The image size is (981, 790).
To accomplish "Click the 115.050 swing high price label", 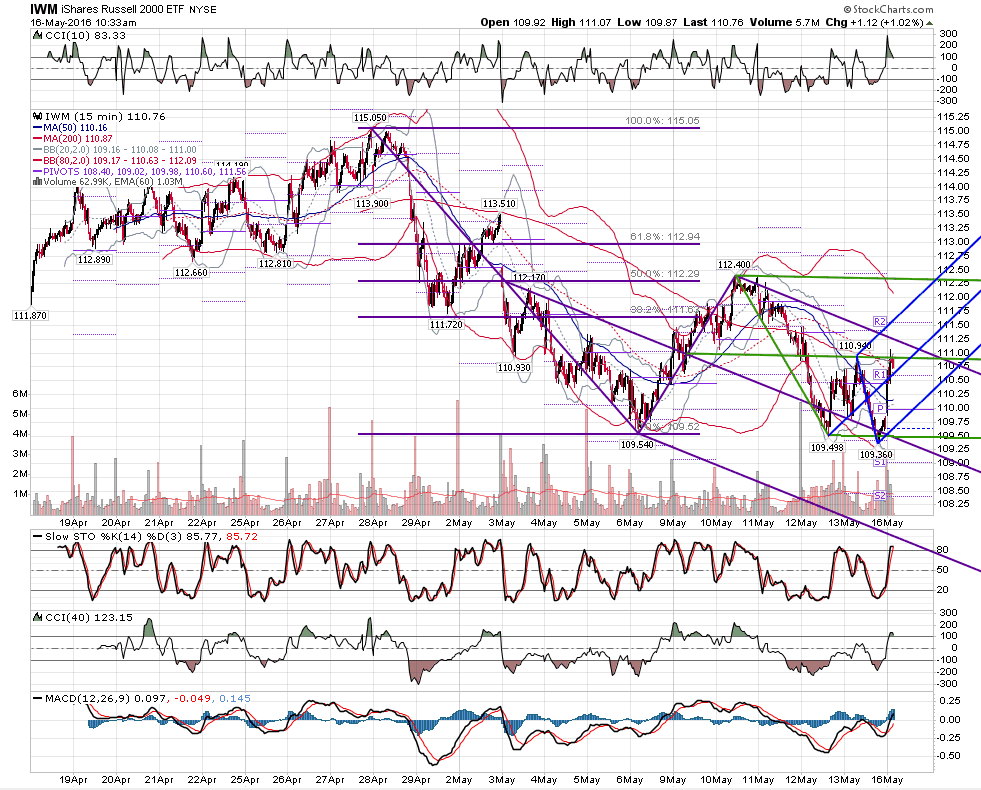I will 370,118.
